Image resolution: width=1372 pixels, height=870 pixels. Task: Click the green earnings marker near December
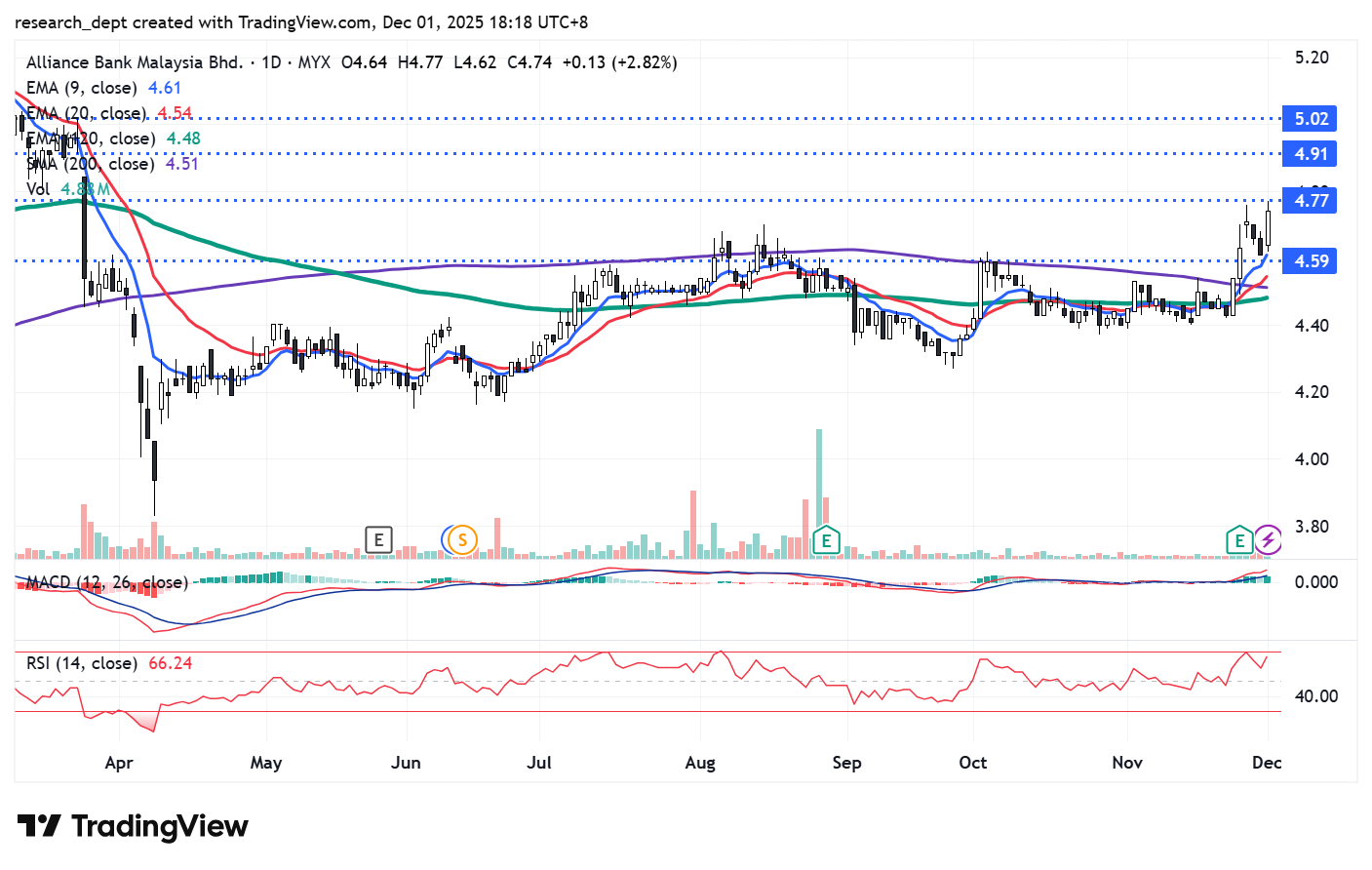tap(1239, 539)
